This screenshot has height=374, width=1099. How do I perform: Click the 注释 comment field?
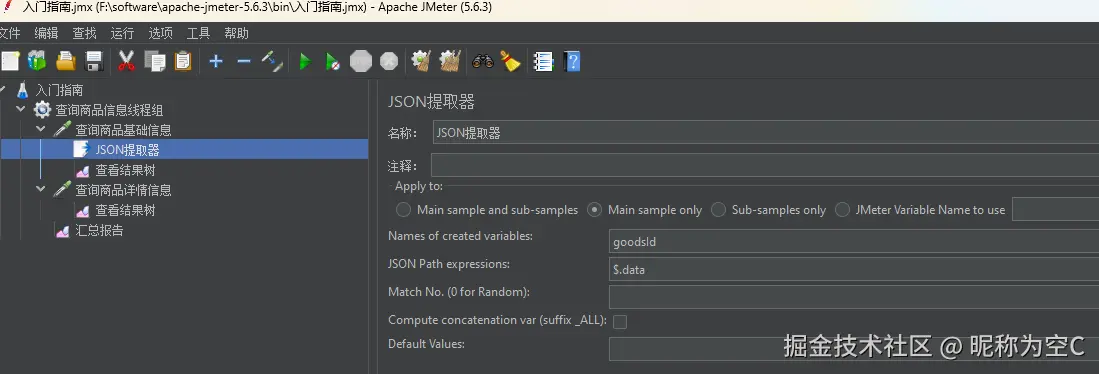coord(765,165)
